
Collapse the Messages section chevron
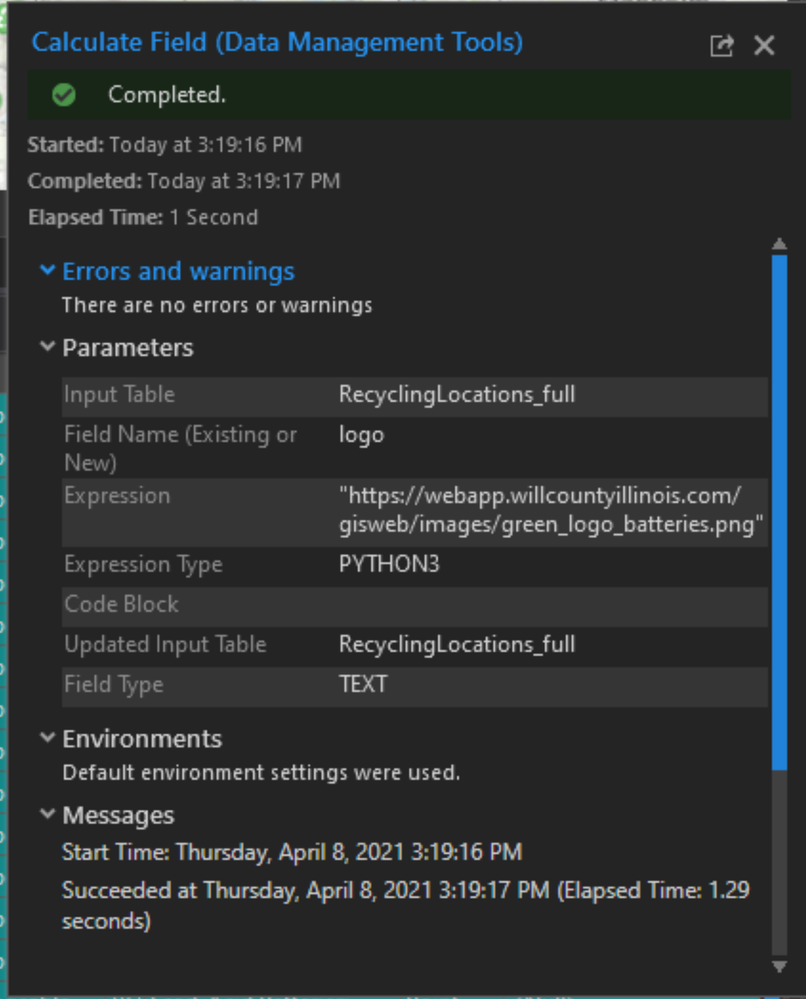47,815
